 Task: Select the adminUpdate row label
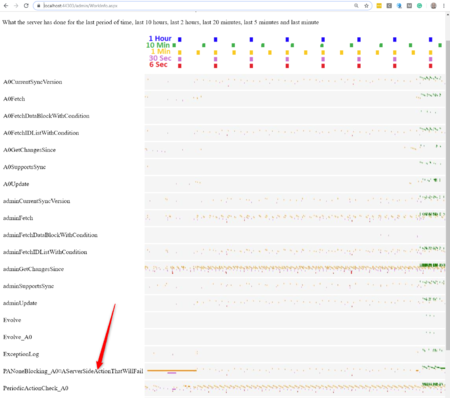(20, 303)
